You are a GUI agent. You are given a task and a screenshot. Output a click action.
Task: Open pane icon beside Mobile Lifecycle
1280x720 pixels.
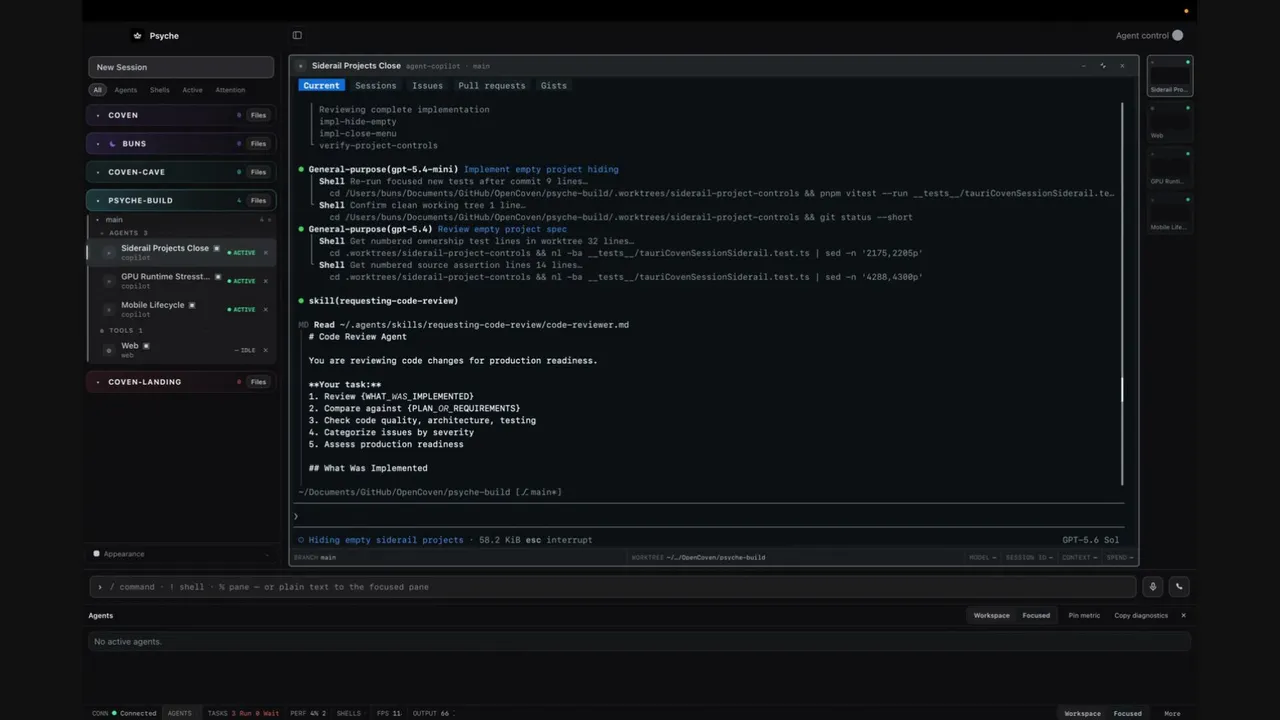[192, 305]
